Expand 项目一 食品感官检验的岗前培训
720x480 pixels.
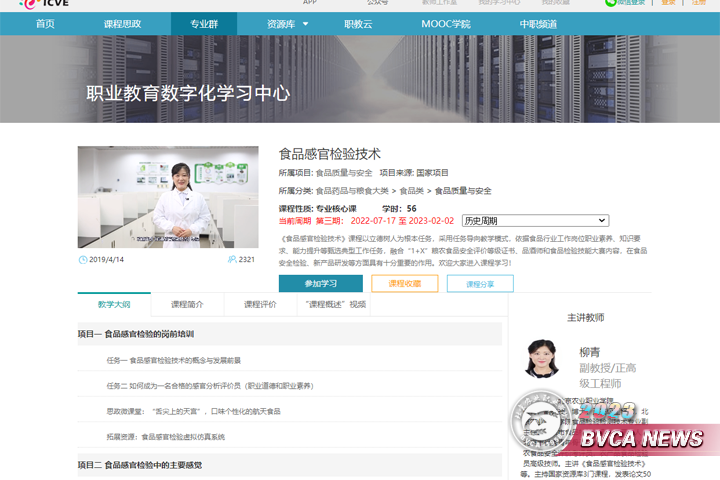click(x=136, y=334)
